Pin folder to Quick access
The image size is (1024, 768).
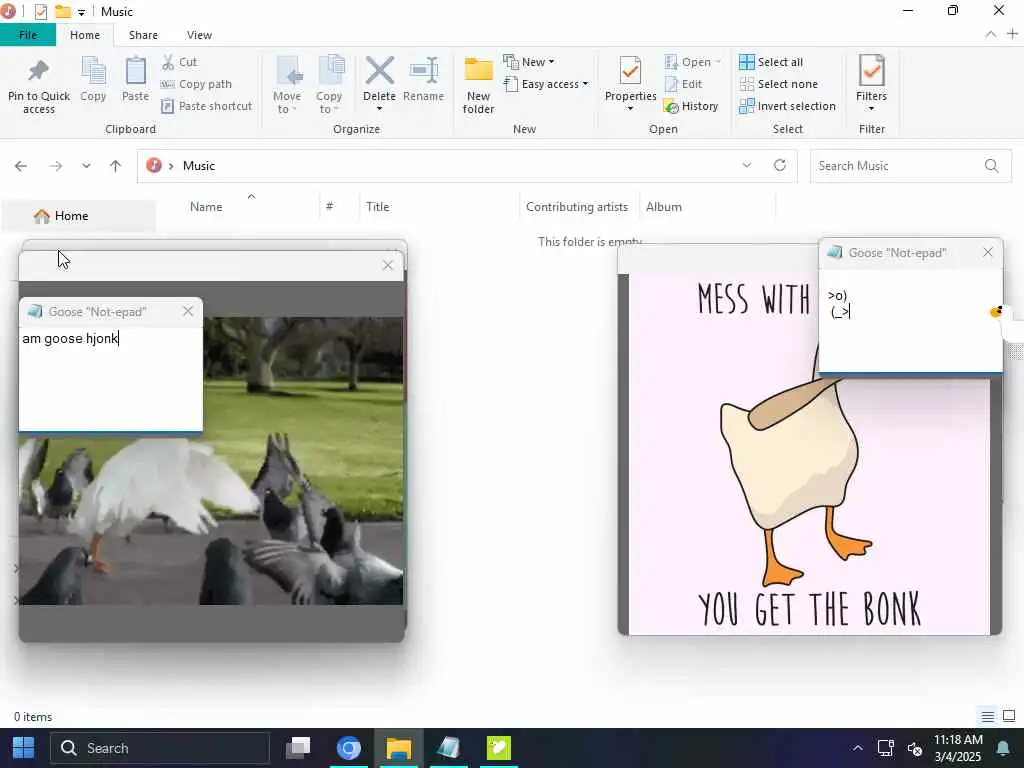pos(39,86)
